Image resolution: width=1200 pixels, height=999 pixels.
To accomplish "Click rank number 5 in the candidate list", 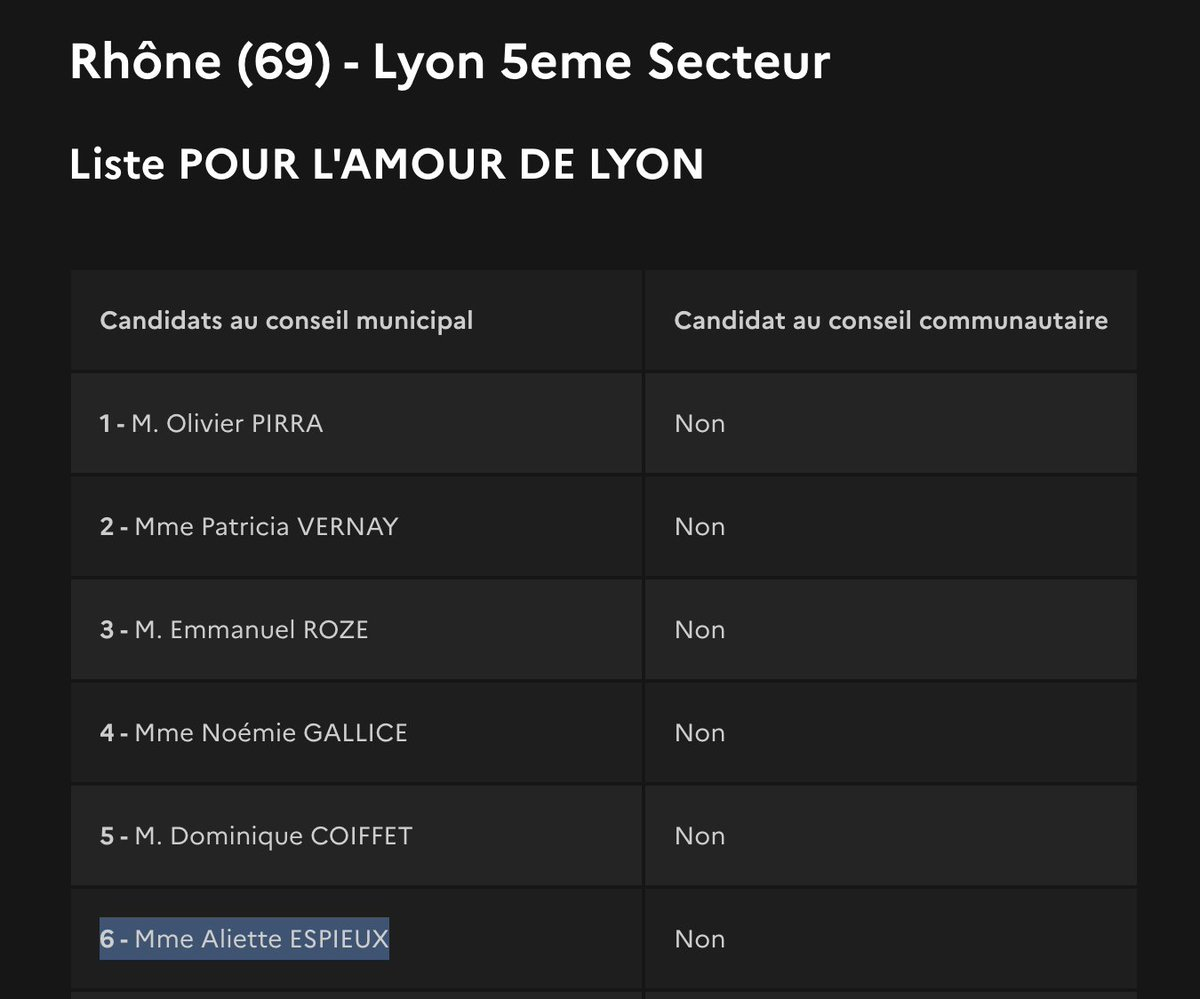I will click(x=107, y=836).
